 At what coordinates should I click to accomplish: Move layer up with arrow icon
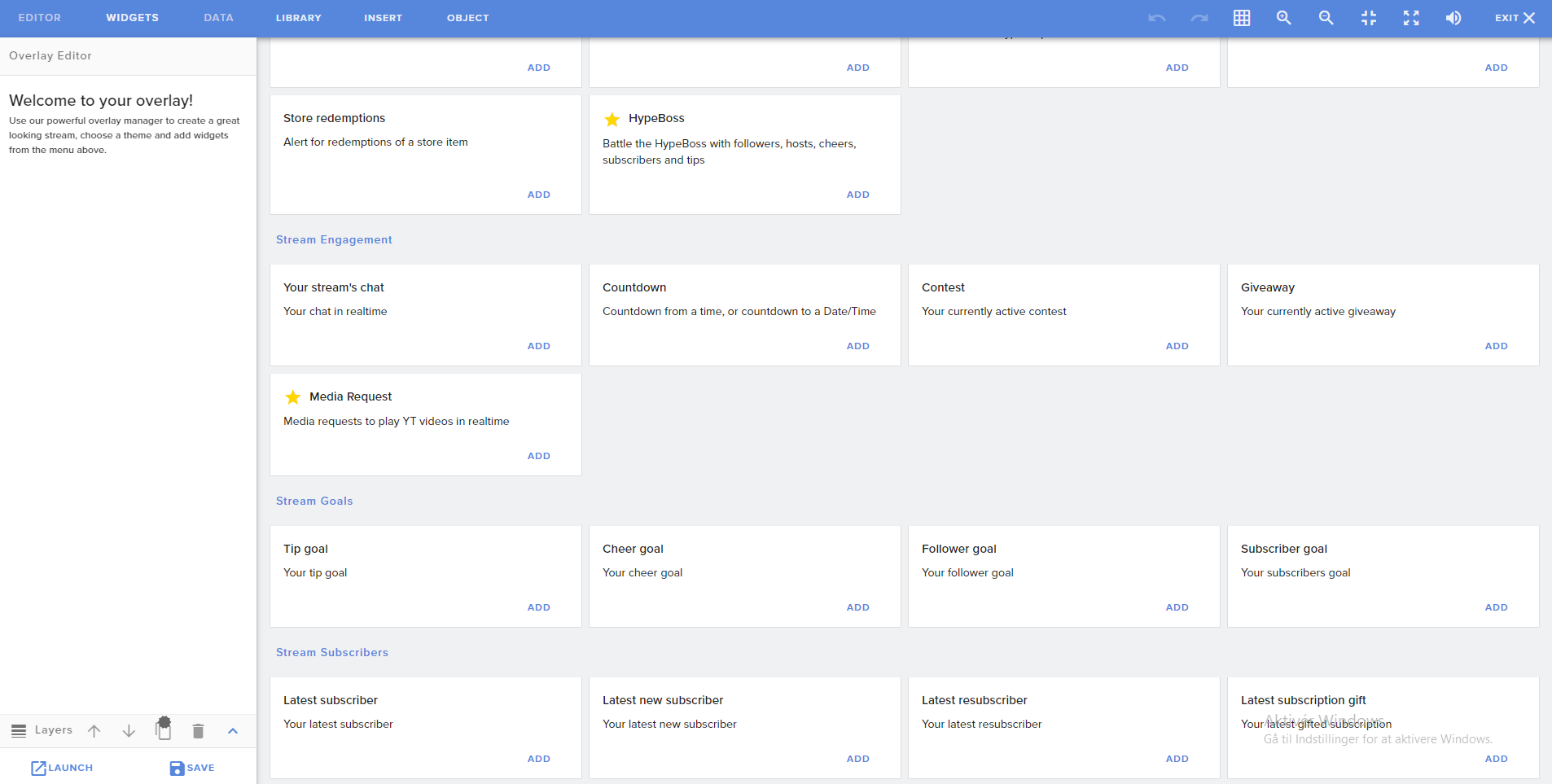coord(94,731)
